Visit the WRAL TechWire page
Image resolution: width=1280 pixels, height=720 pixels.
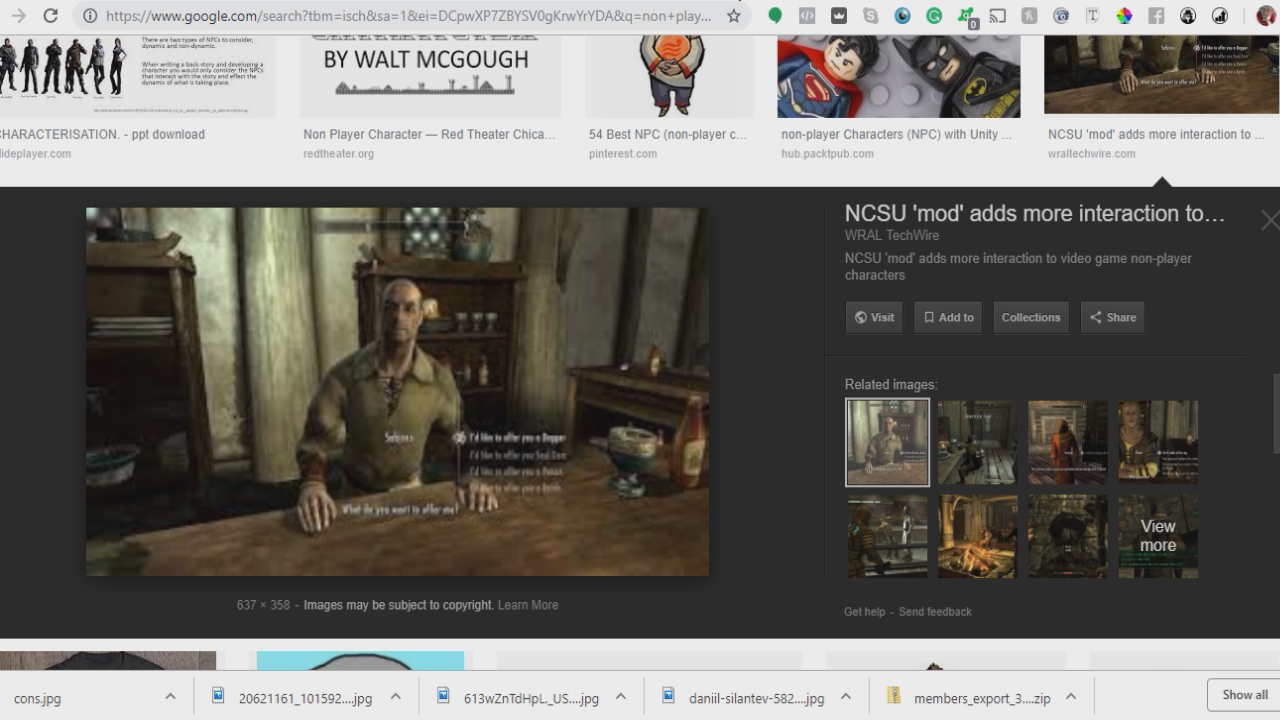coord(874,317)
